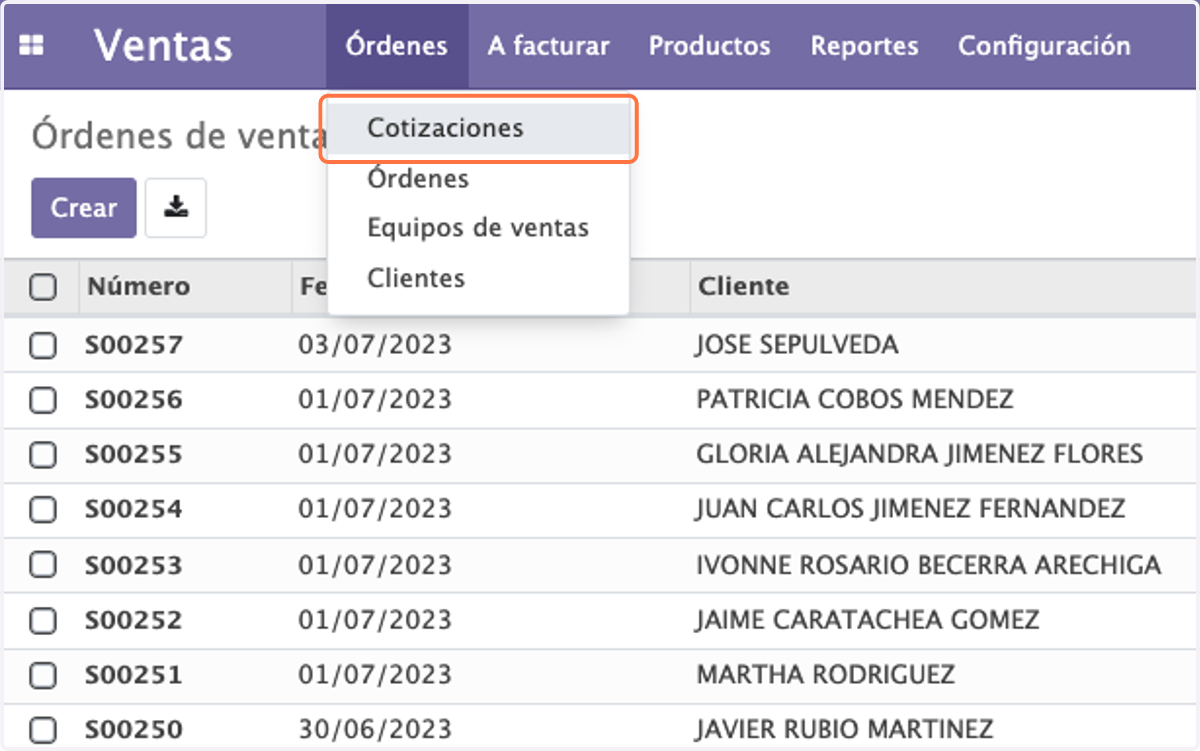Click customer GLORIA ALEJANDRA JIMENEZ FLORES
The height and width of the screenshot is (751, 1200).
click(x=919, y=455)
